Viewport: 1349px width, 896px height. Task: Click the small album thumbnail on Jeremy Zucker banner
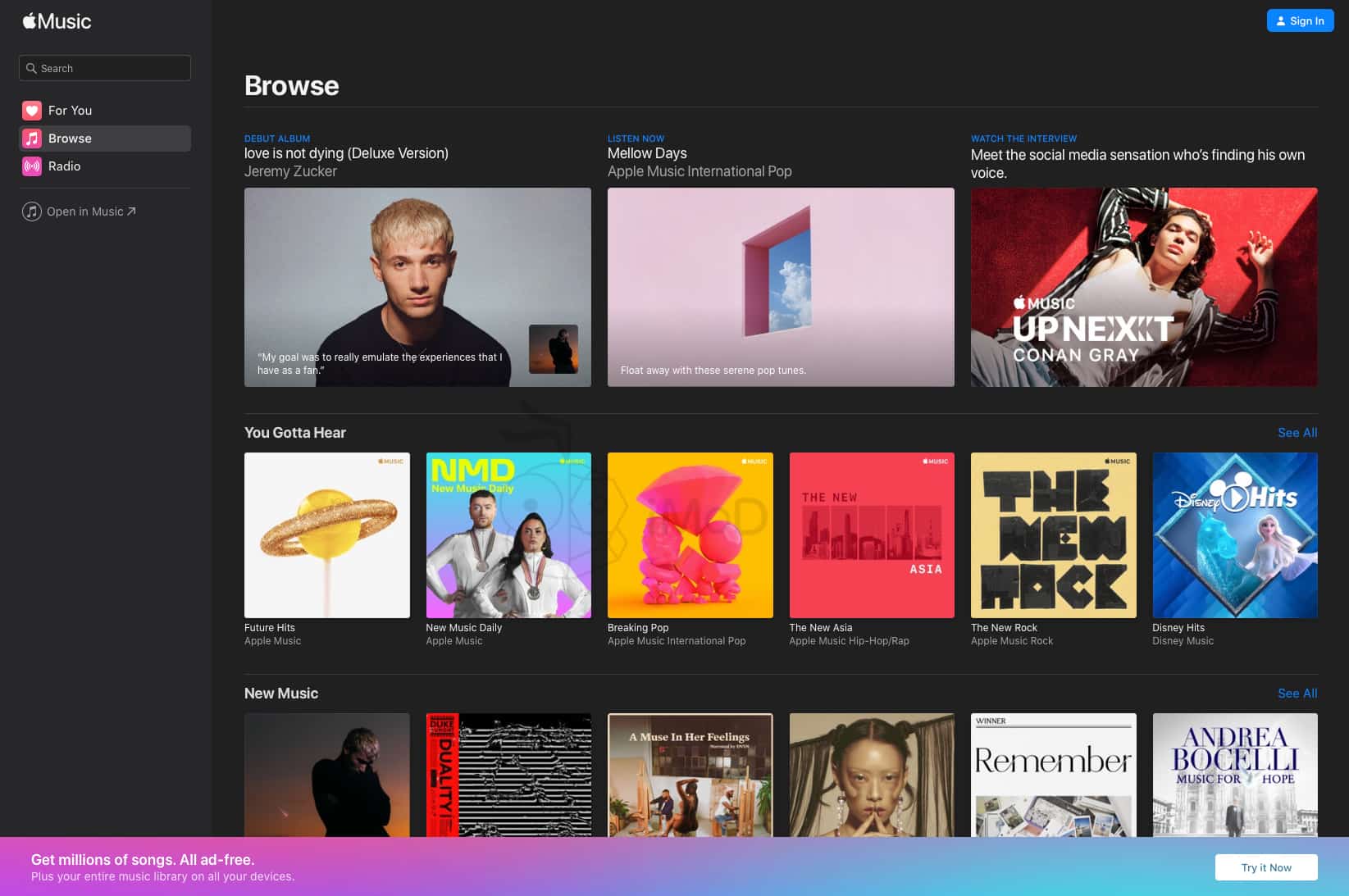(553, 349)
